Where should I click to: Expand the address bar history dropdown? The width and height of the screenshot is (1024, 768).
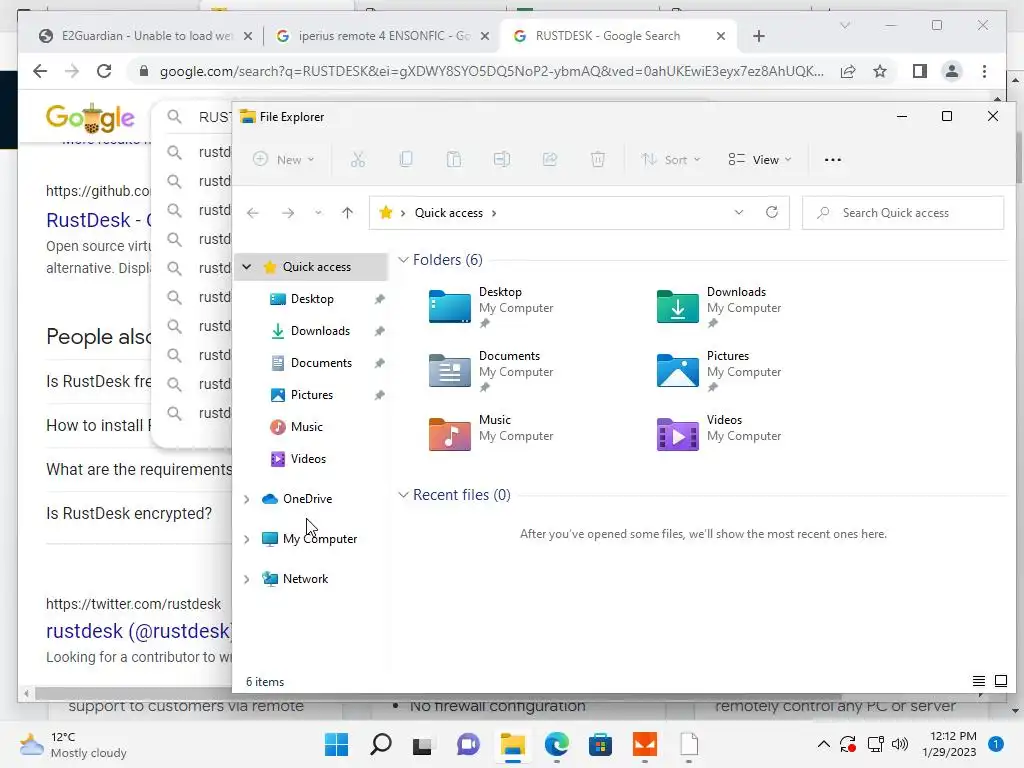click(739, 212)
